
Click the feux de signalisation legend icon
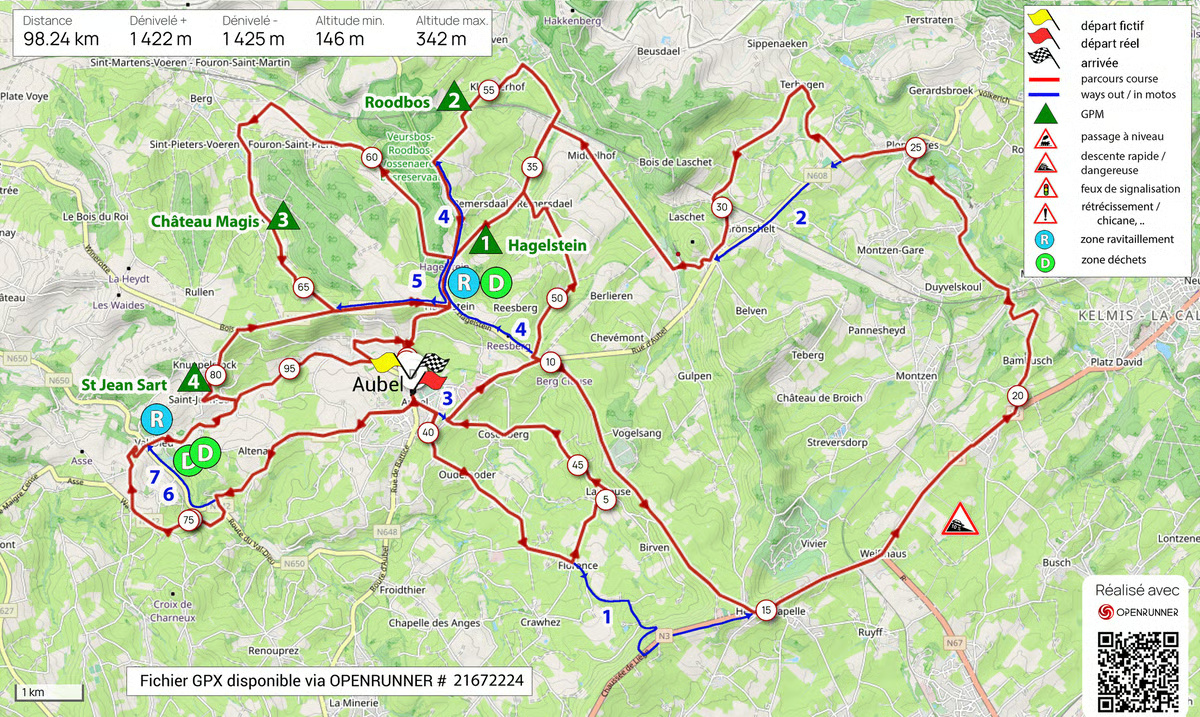(1043, 188)
